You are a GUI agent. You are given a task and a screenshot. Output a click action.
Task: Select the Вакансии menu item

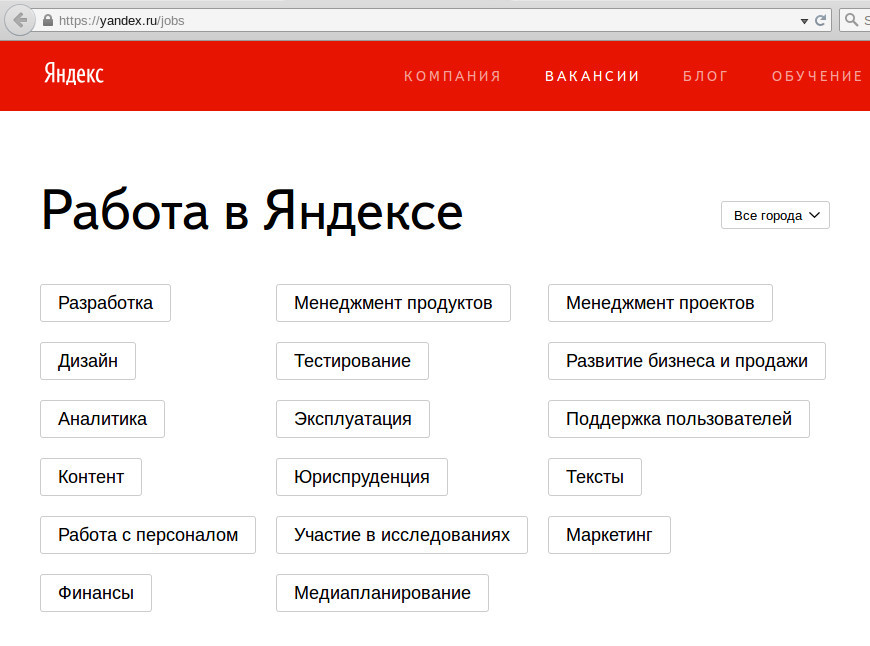click(592, 76)
